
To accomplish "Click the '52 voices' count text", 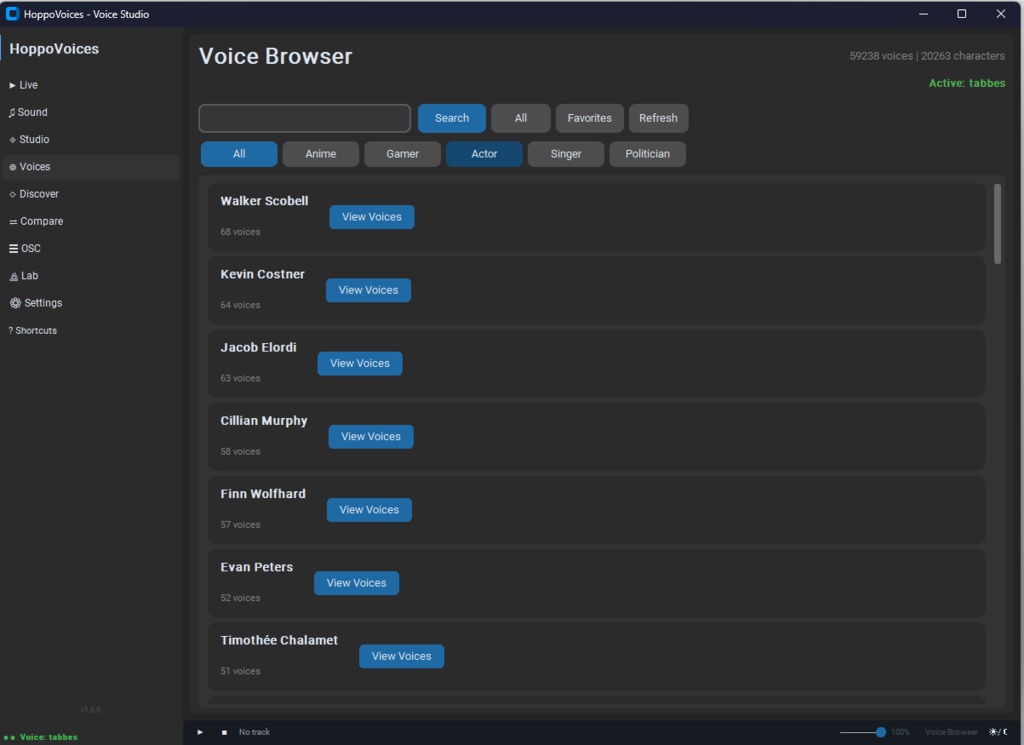I will pyautogui.click(x=240, y=597).
